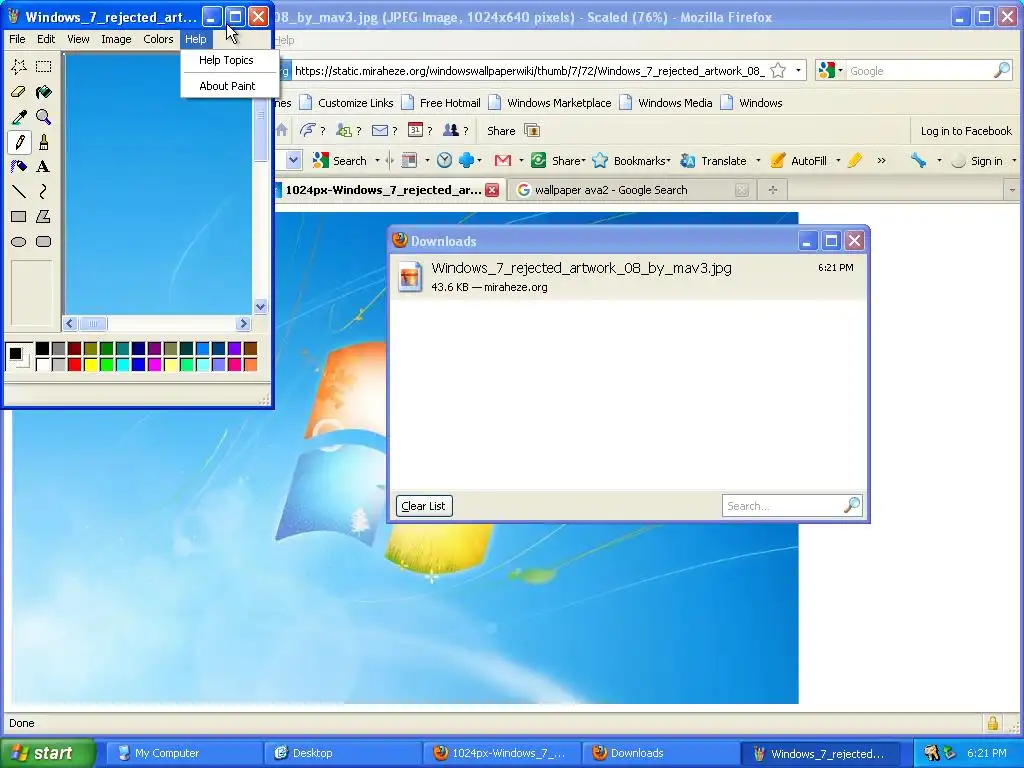
Task: Expand the AutoFill dropdown arrow
Action: [x=838, y=161]
